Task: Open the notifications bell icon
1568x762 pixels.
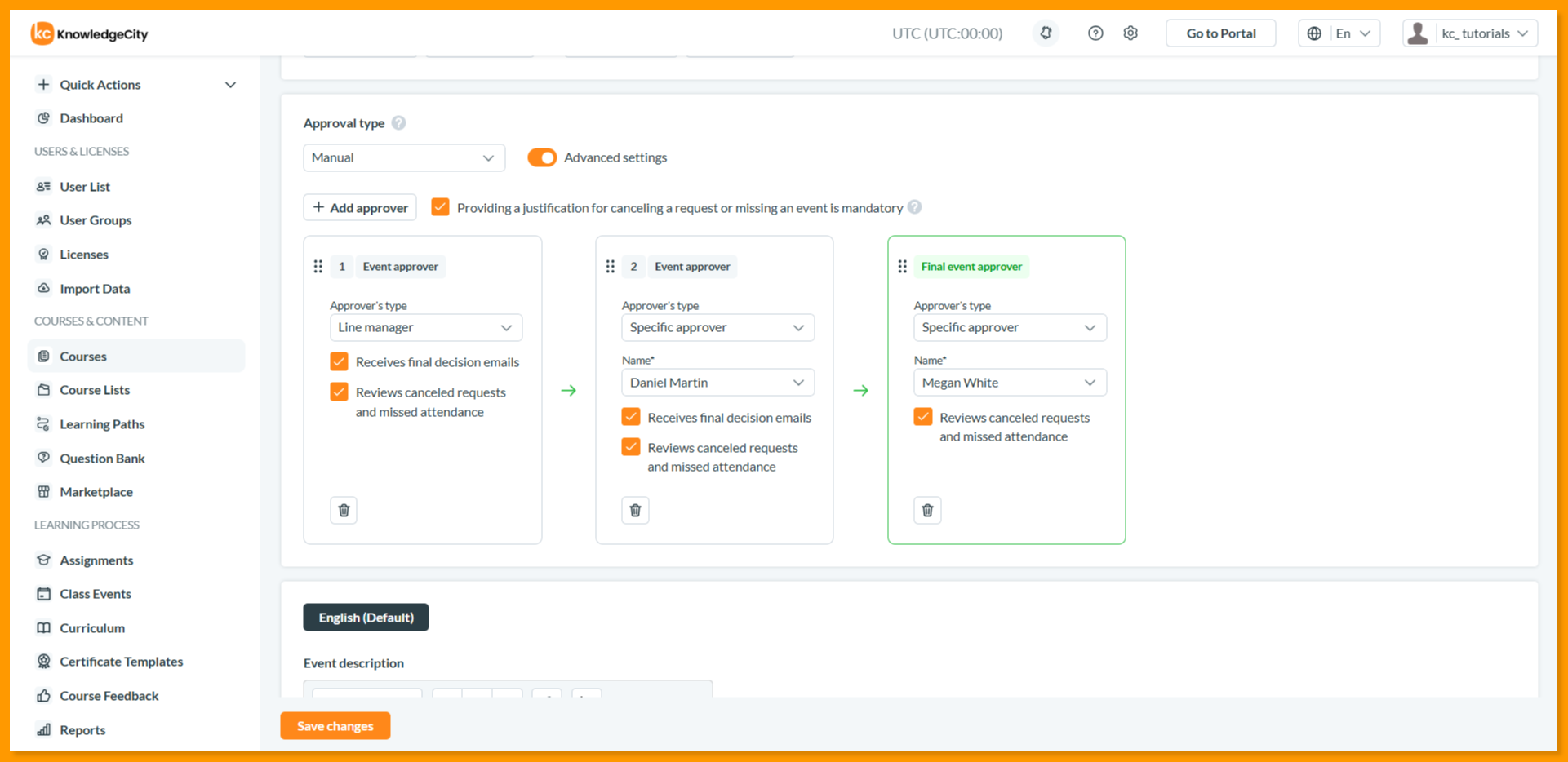Action: tap(1046, 33)
